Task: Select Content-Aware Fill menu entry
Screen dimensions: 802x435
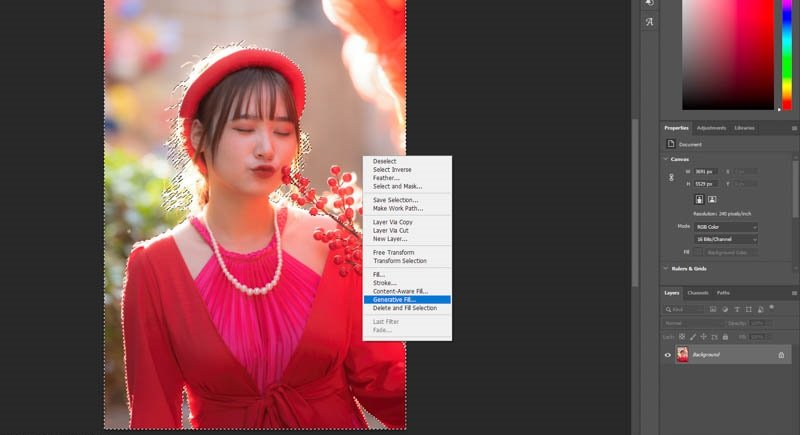Action: 398,291
